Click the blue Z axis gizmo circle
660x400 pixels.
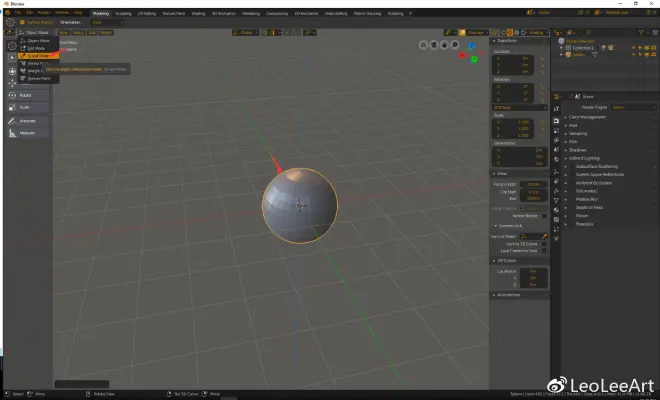(471, 45)
